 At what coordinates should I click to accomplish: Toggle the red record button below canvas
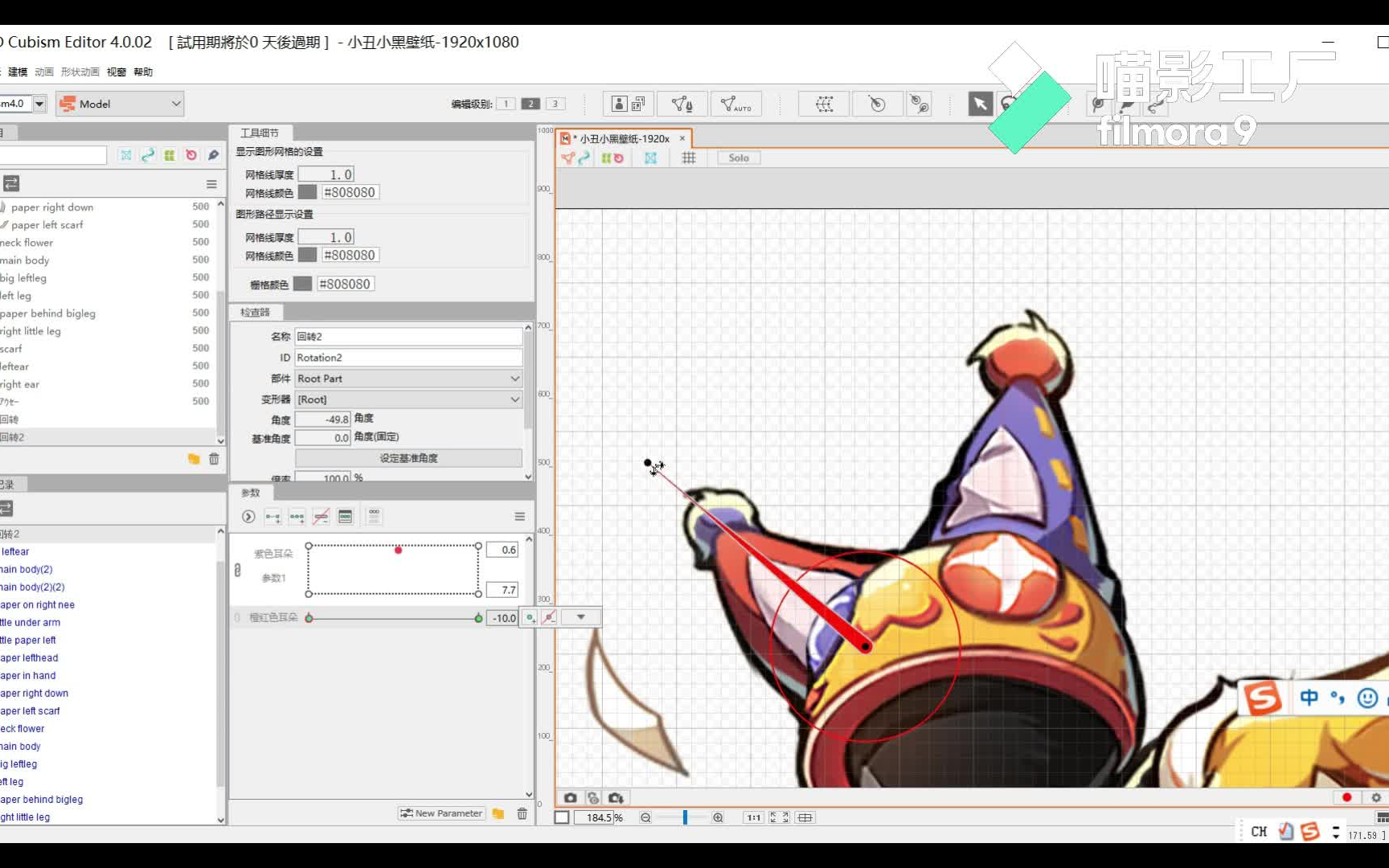click(1347, 797)
